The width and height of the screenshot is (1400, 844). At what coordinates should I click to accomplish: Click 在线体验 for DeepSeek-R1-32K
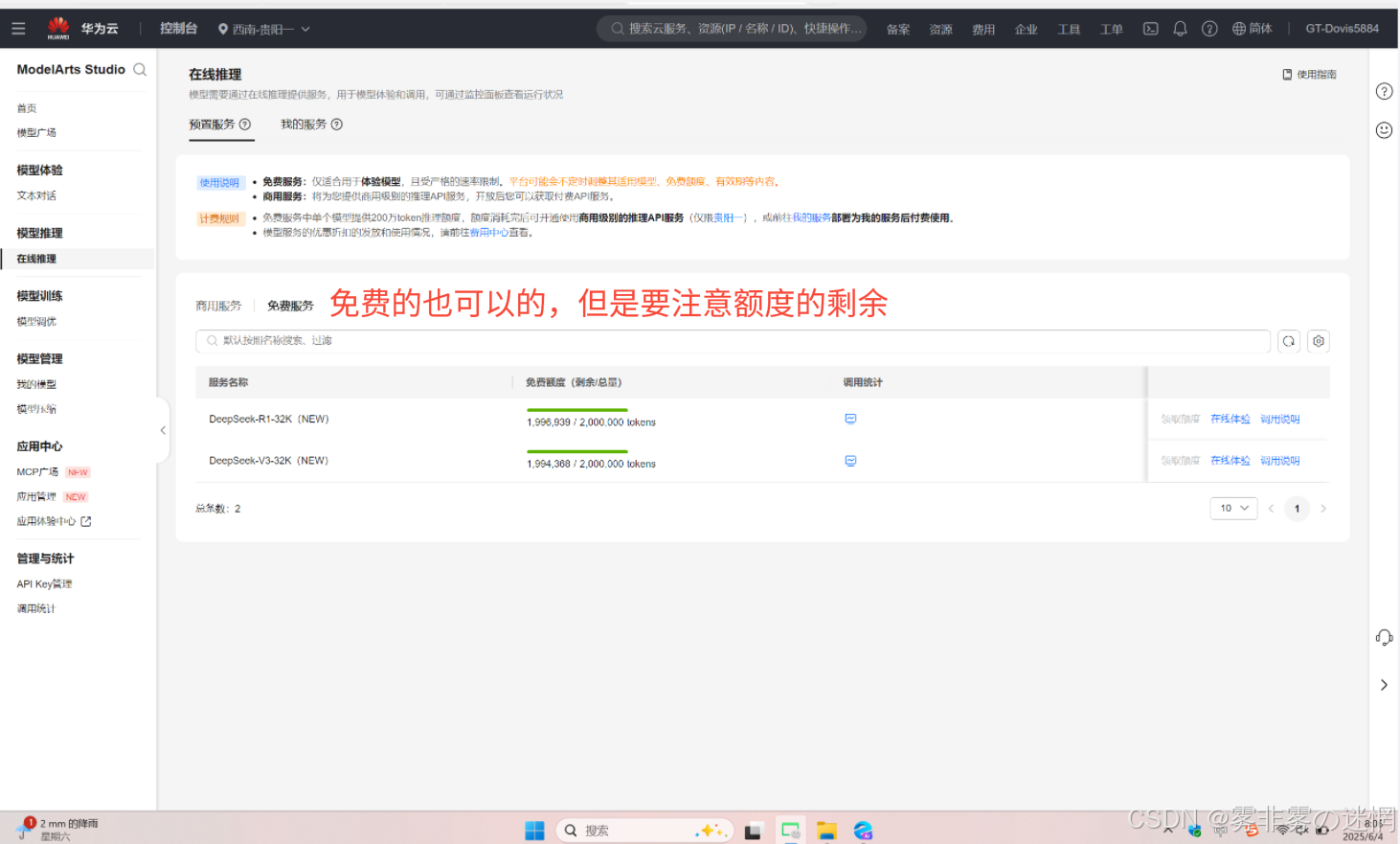point(1230,420)
